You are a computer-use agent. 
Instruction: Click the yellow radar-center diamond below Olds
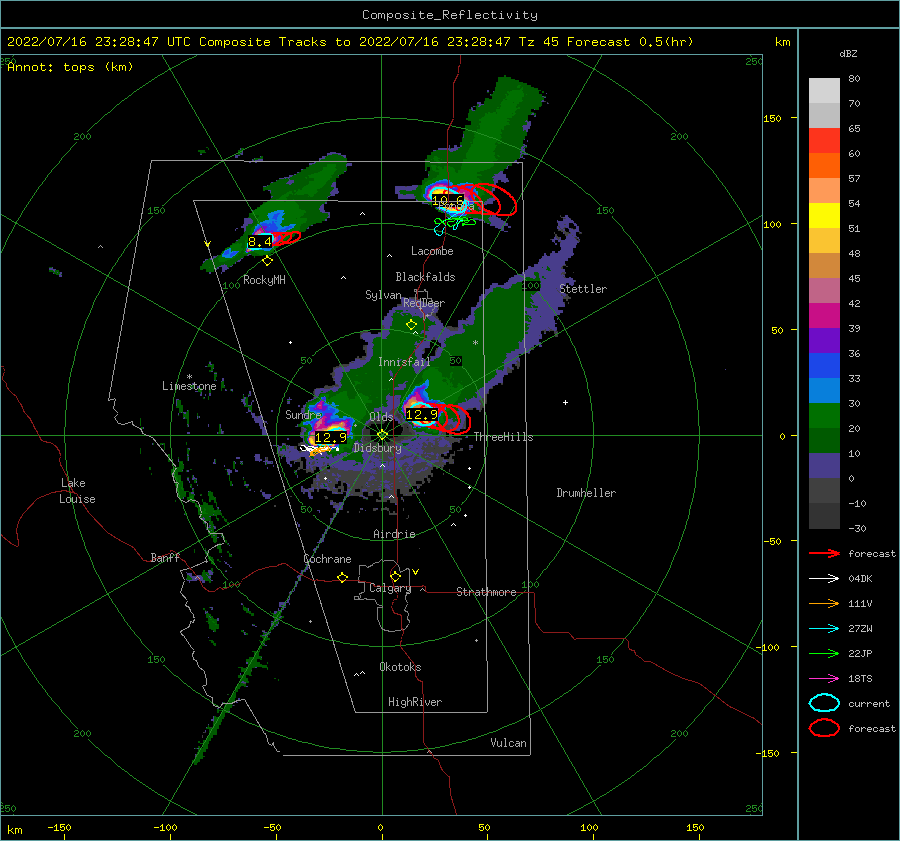(382, 435)
